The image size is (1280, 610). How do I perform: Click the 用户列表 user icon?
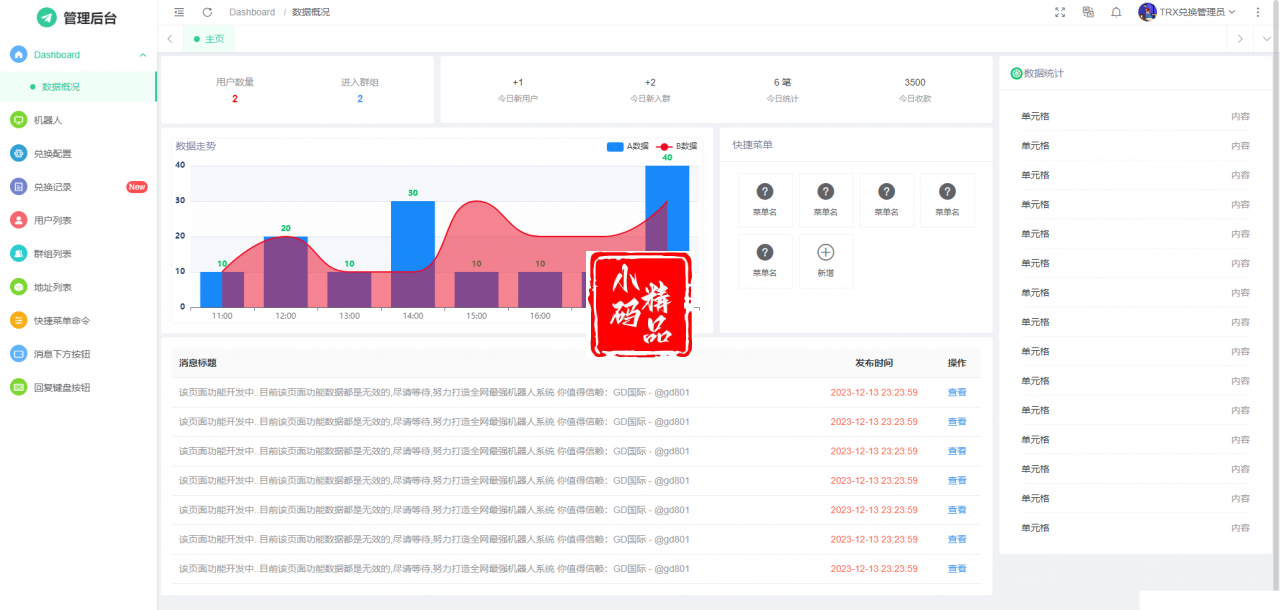pyautogui.click(x=18, y=220)
